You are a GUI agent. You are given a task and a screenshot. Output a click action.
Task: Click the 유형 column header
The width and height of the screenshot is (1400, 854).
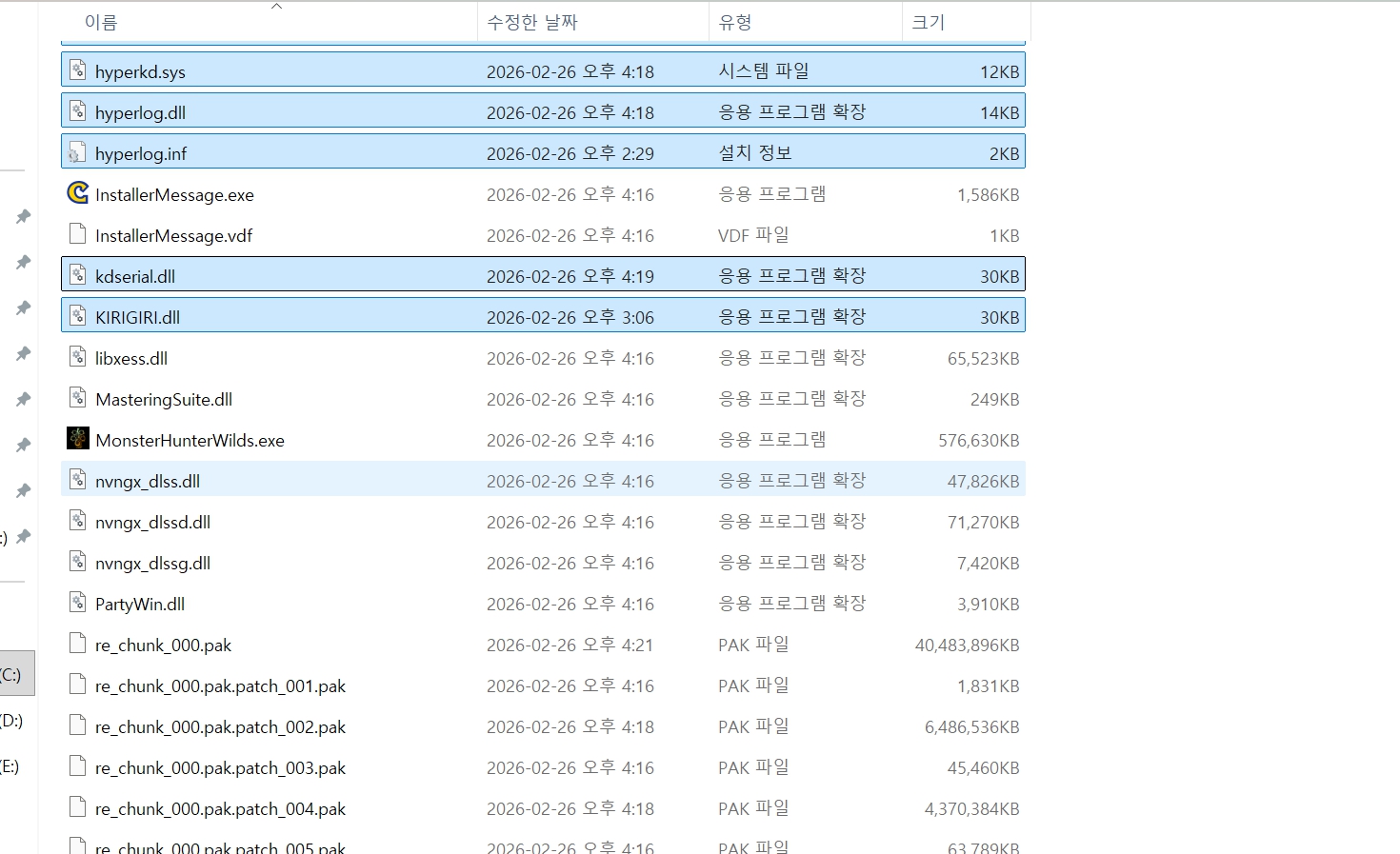[x=735, y=23]
